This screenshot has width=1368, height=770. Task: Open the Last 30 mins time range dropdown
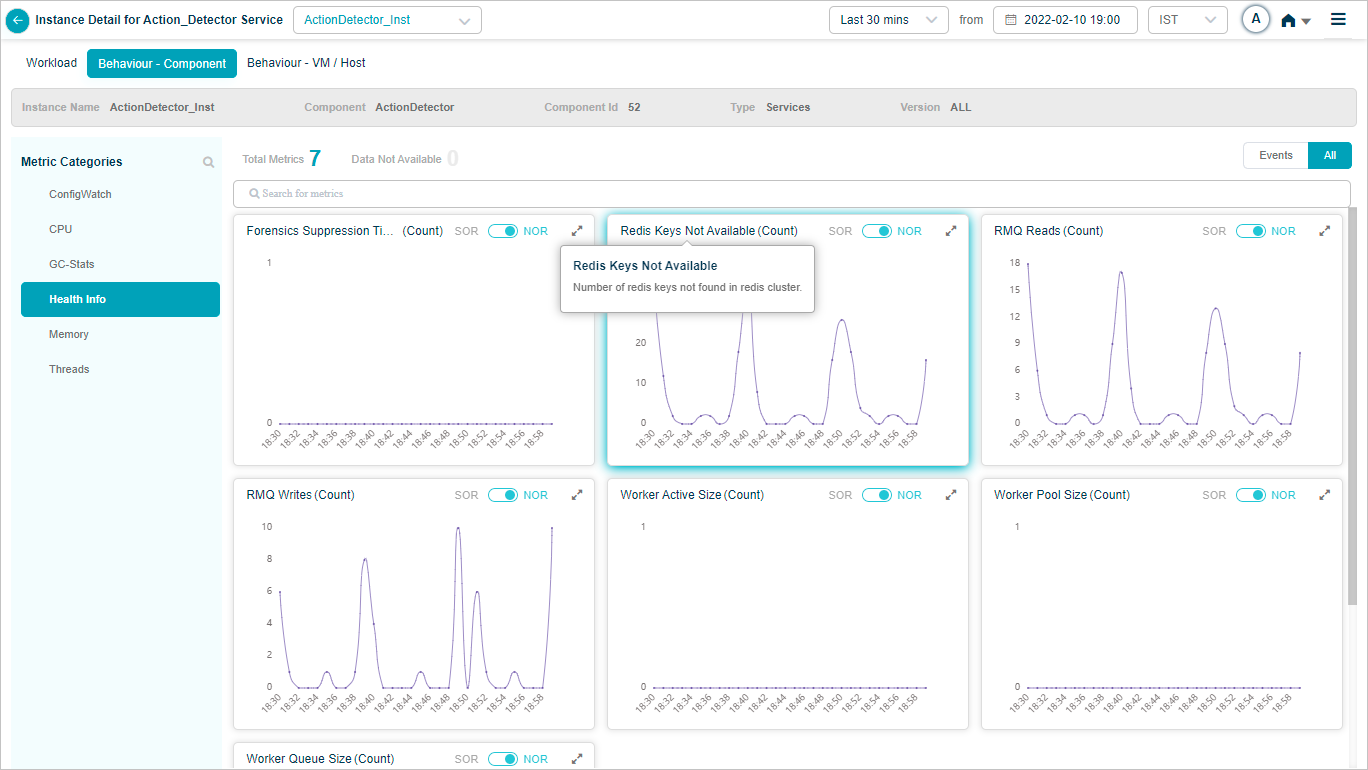click(888, 20)
